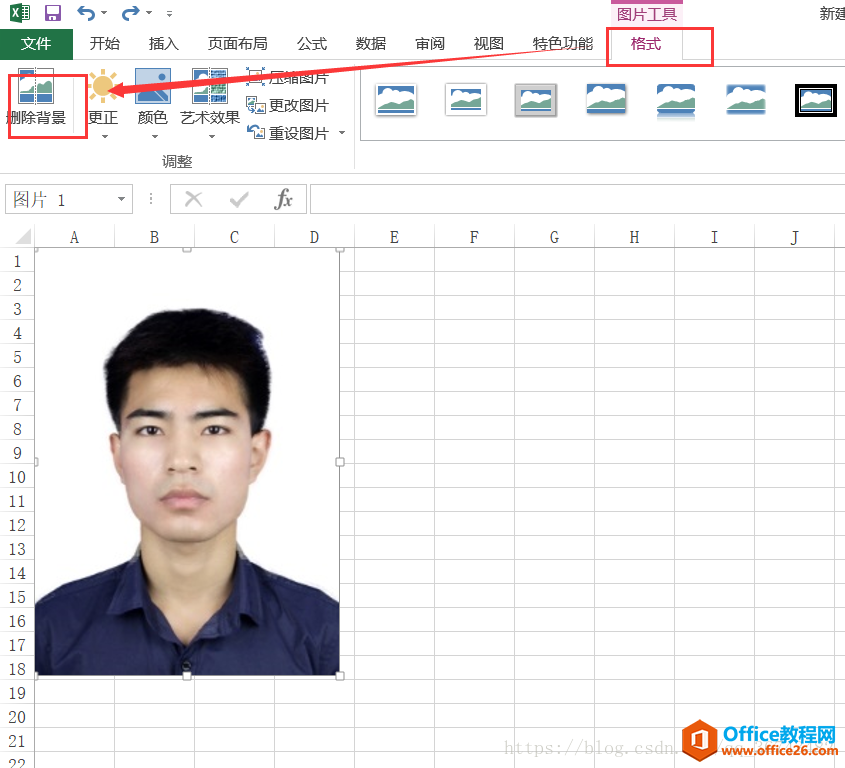Click the inserted portrait picture
845x768 pixels.
point(187,462)
